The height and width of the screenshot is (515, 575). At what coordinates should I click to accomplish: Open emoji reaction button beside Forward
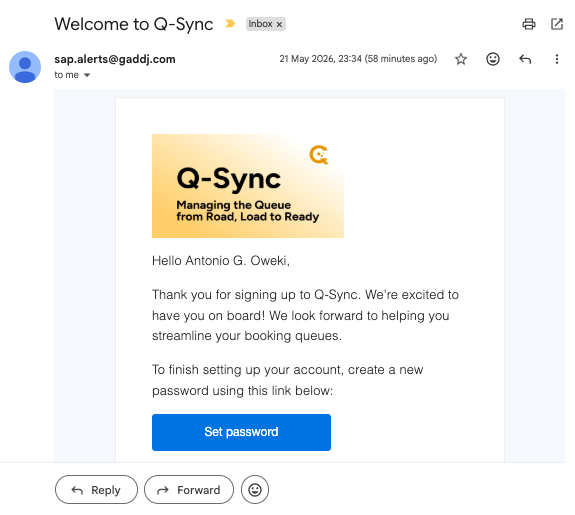pyautogui.click(x=255, y=490)
